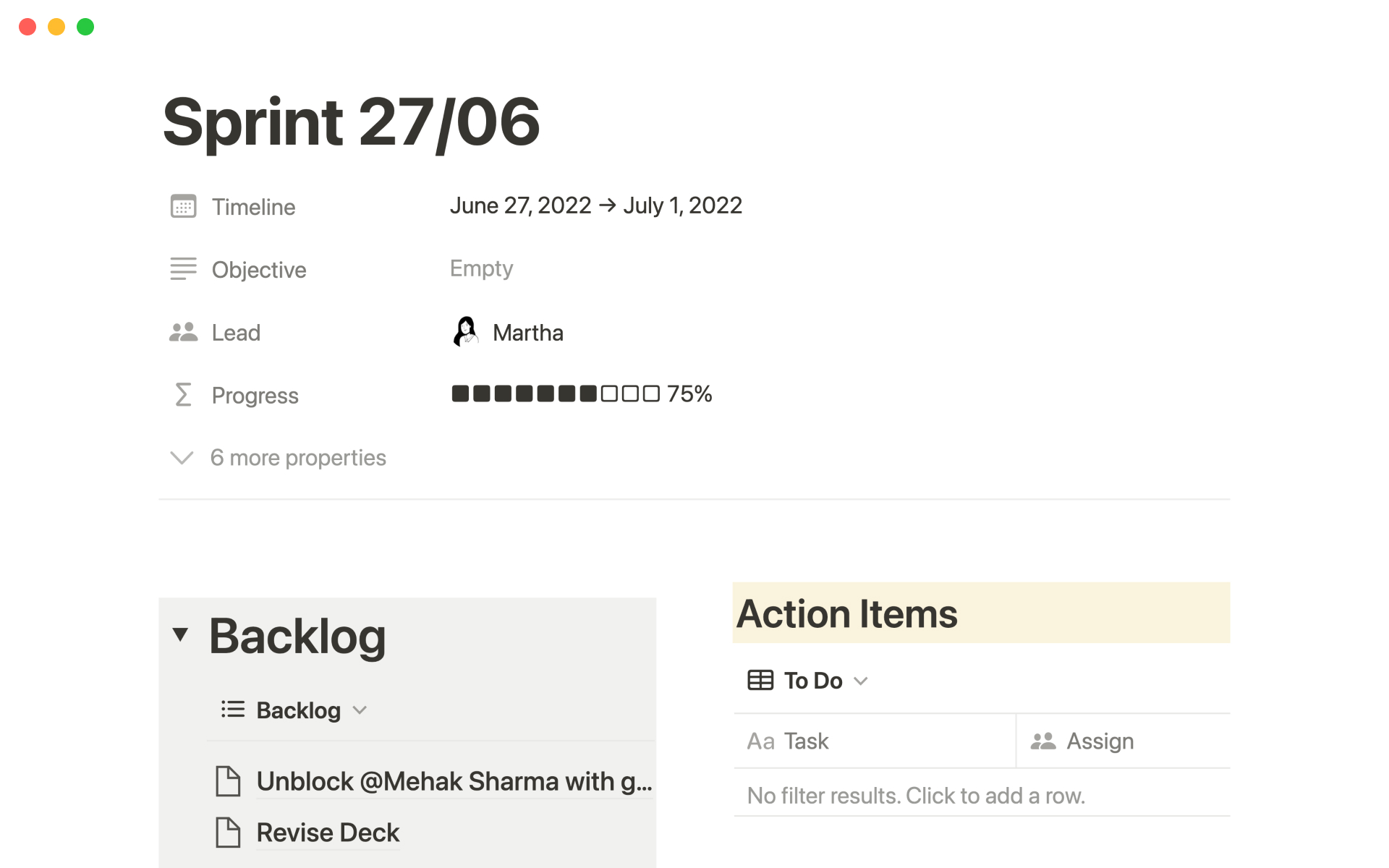The width and height of the screenshot is (1389, 868).
Task: Click the empty Objective field
Action: [482, 269]
